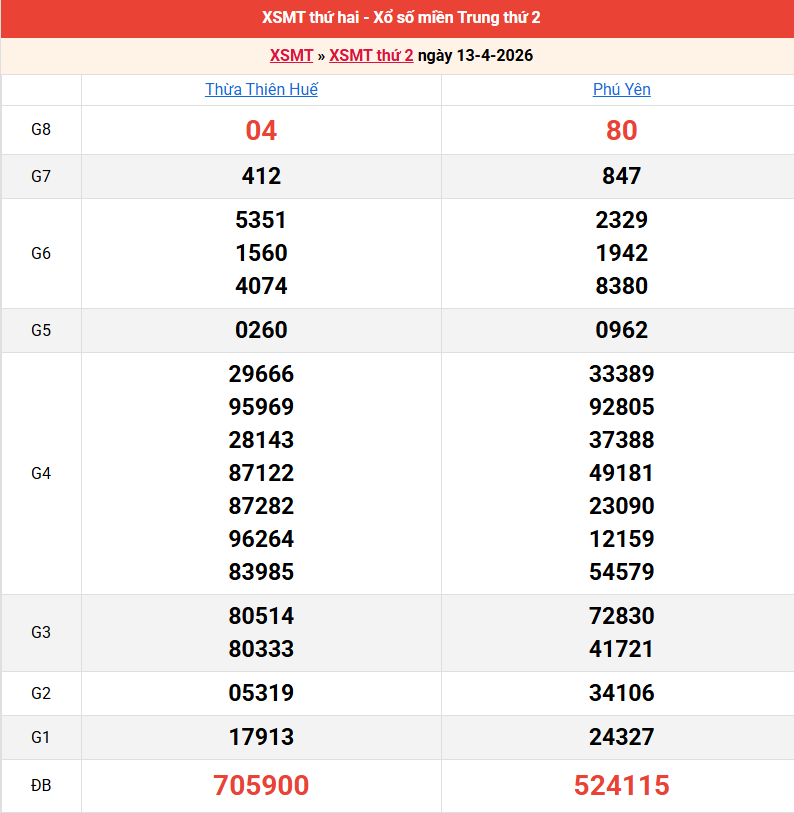
Task: Select the G2 number 05319
Action: (261, 693)
